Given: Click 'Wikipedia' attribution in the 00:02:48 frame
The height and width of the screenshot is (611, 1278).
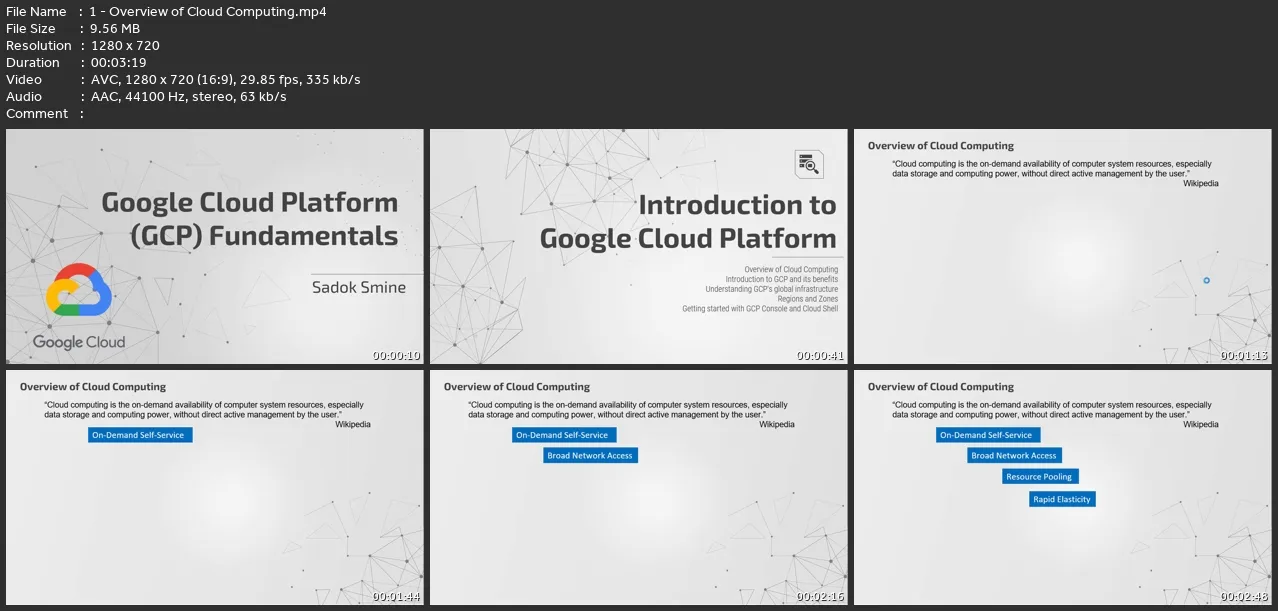Looking at the screenshot, I should tap(1201, 424).
